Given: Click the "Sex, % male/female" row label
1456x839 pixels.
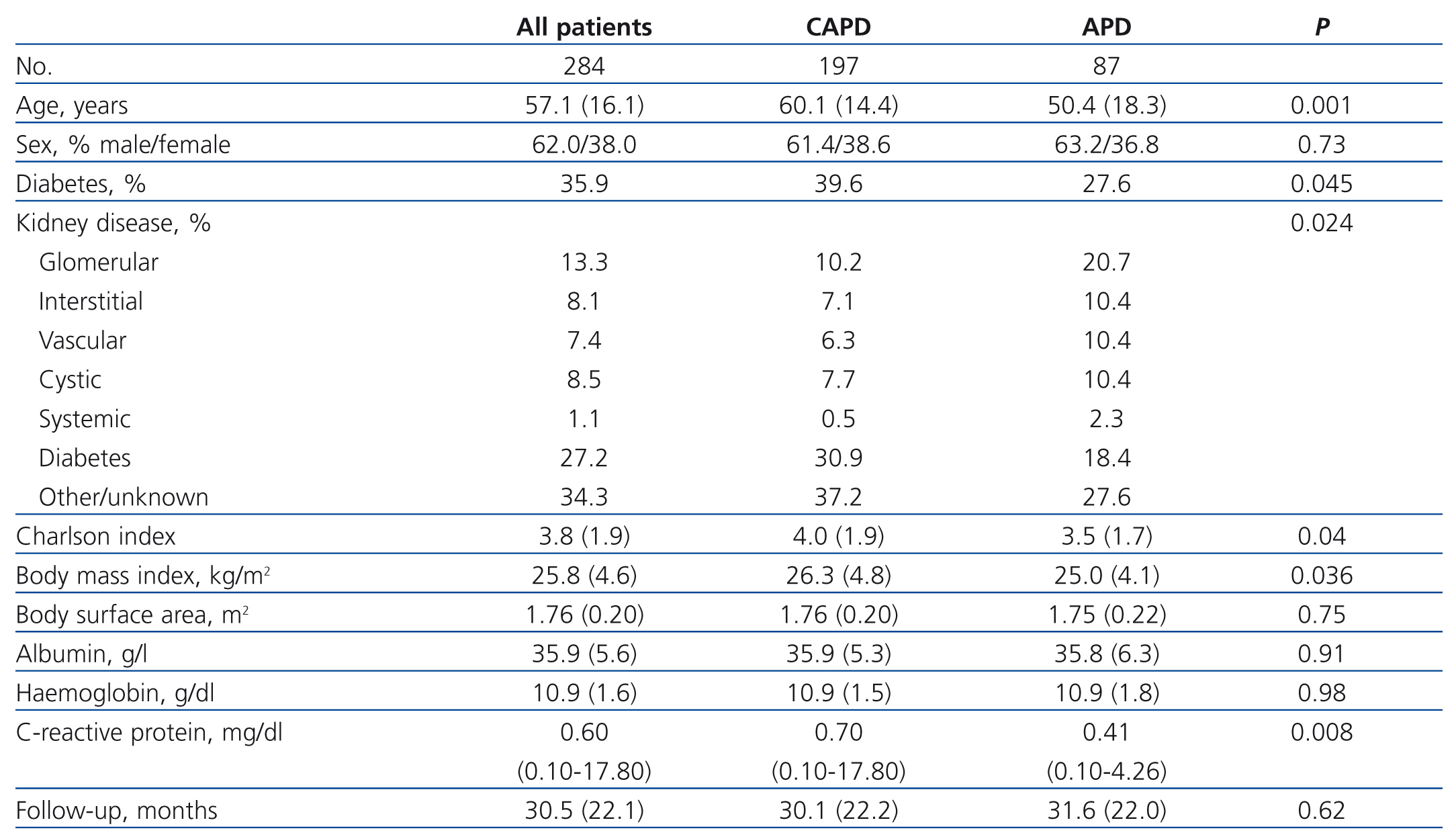Looking at the screenshot, I should (123, 144).
